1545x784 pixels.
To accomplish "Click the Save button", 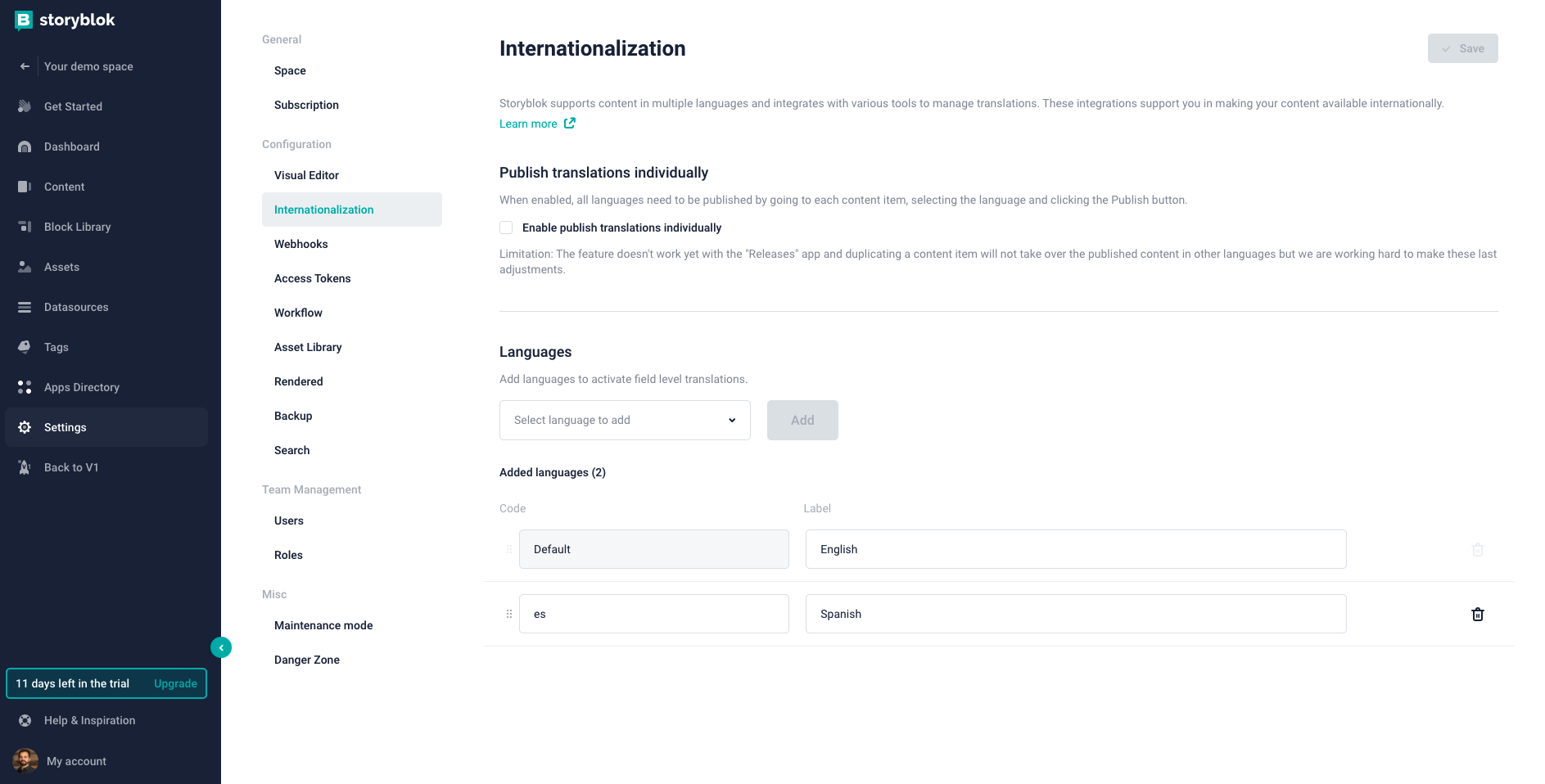I will 1463,48.
